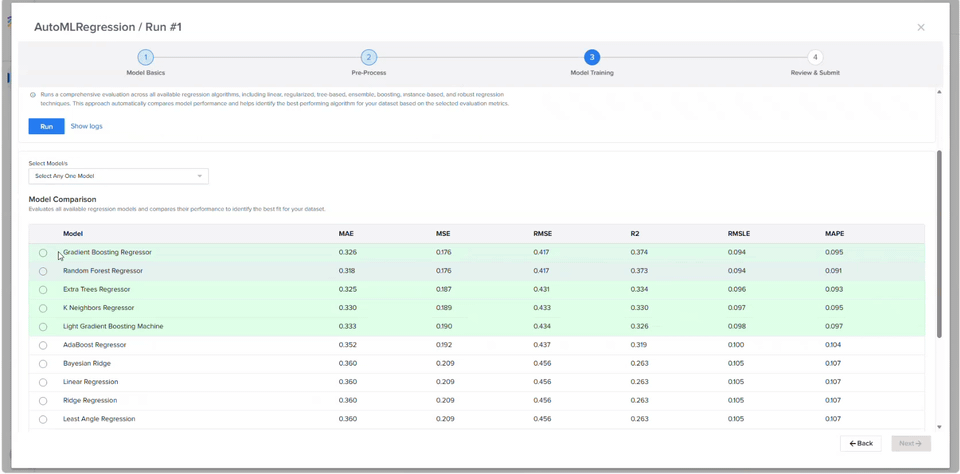Jump to step 4 Review & Submit

coord(815,58)
